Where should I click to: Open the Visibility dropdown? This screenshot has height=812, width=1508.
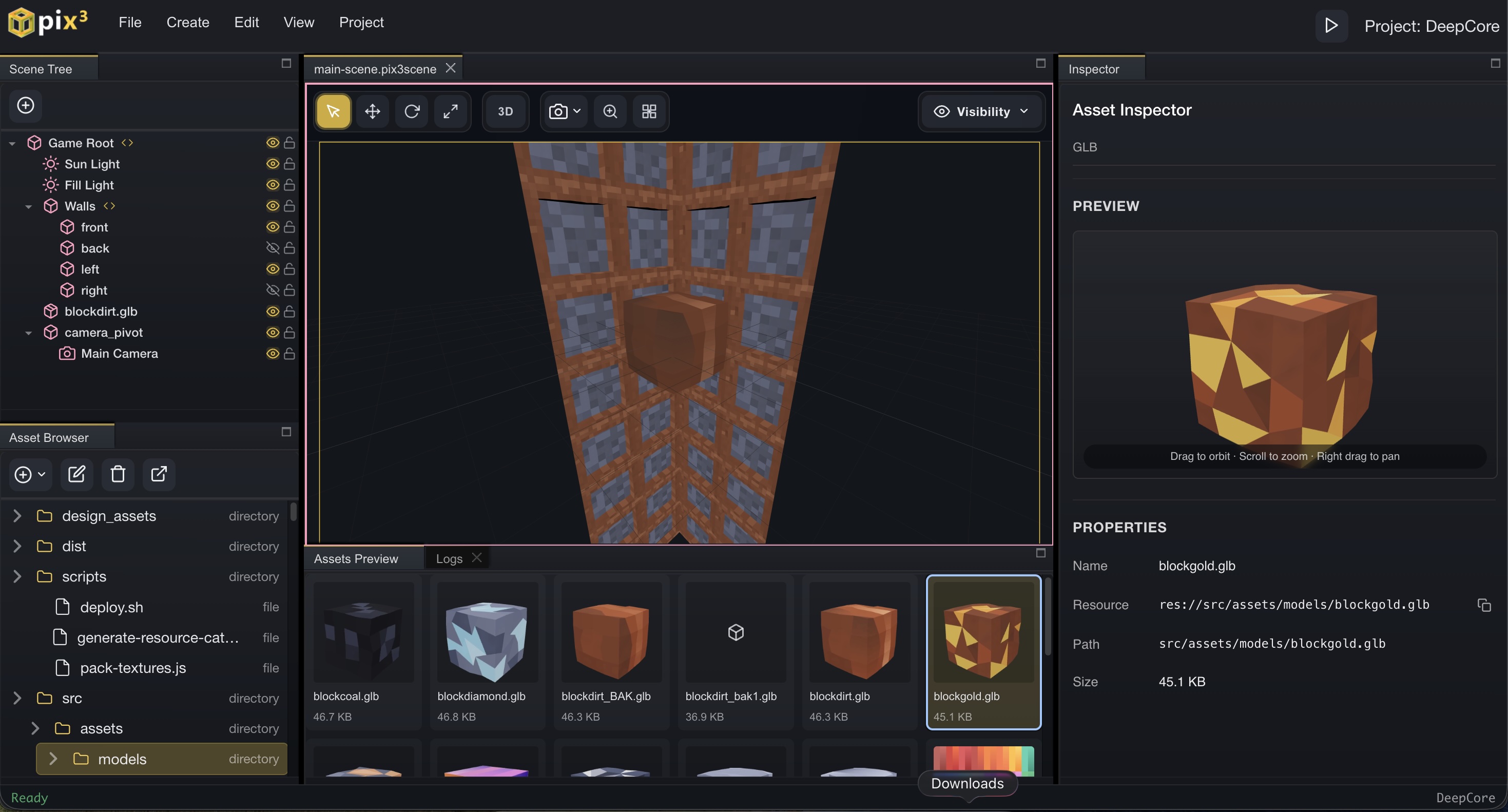click(x=980, y=111)
